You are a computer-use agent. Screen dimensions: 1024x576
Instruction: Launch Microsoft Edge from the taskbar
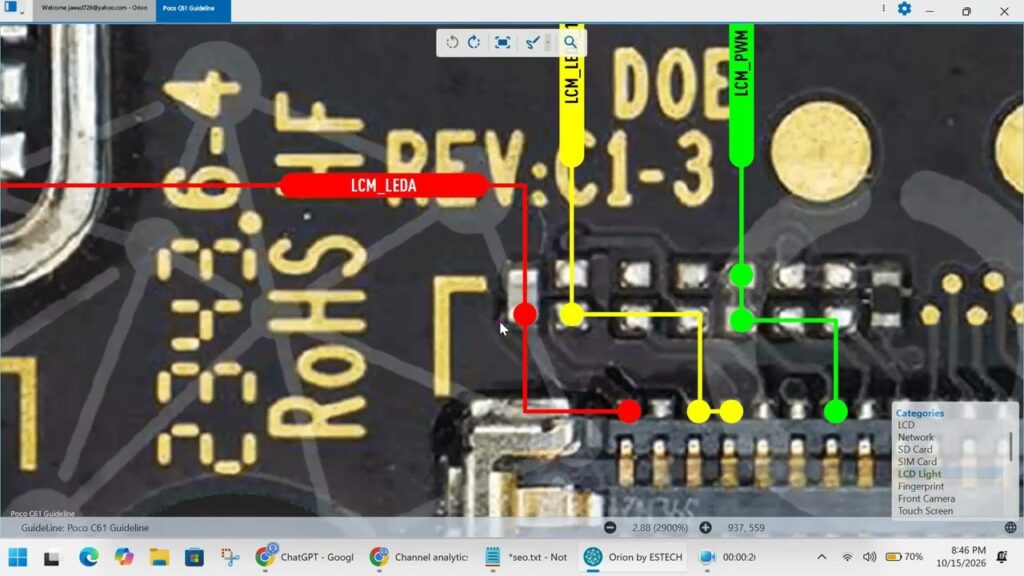click(89, 557)
